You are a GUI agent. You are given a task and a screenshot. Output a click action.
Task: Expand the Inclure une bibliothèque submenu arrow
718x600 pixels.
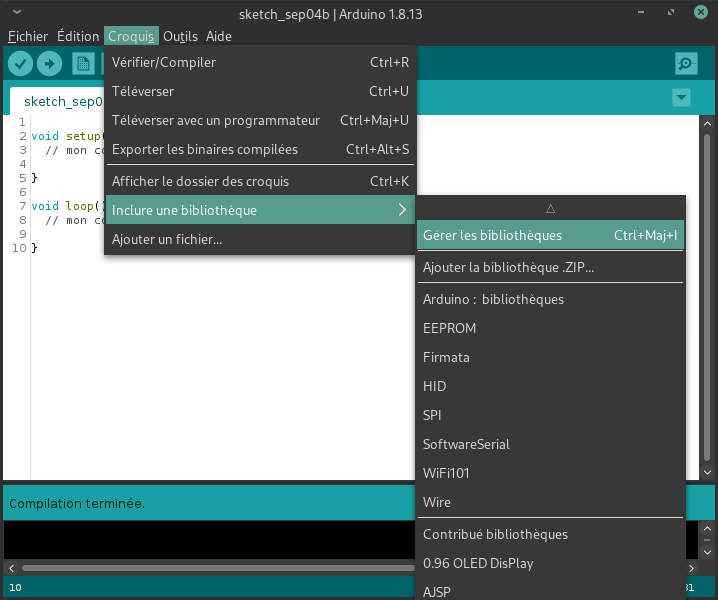(x=402, y=210)
